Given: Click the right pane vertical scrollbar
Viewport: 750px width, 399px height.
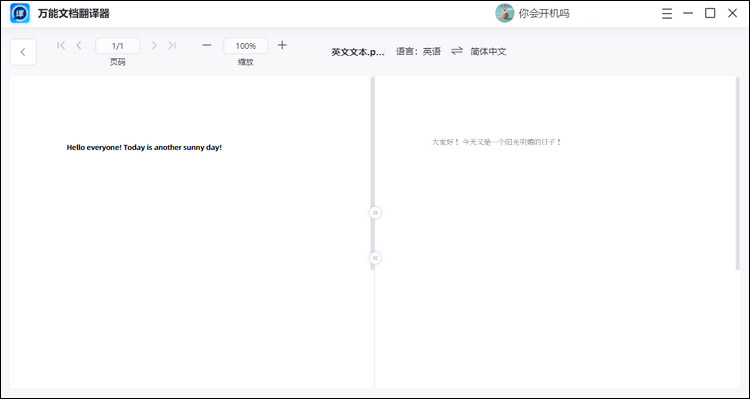Looking at the screenshot, I should coord(738,173).
